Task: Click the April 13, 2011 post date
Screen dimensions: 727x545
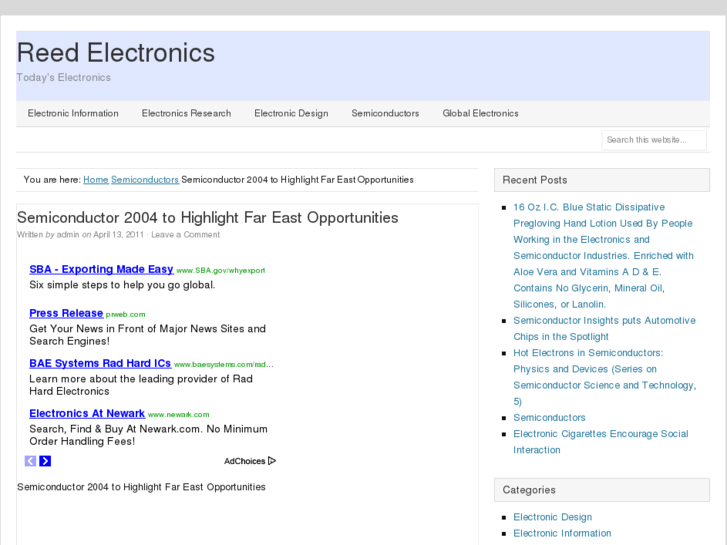Action: [x=119, y=235]
